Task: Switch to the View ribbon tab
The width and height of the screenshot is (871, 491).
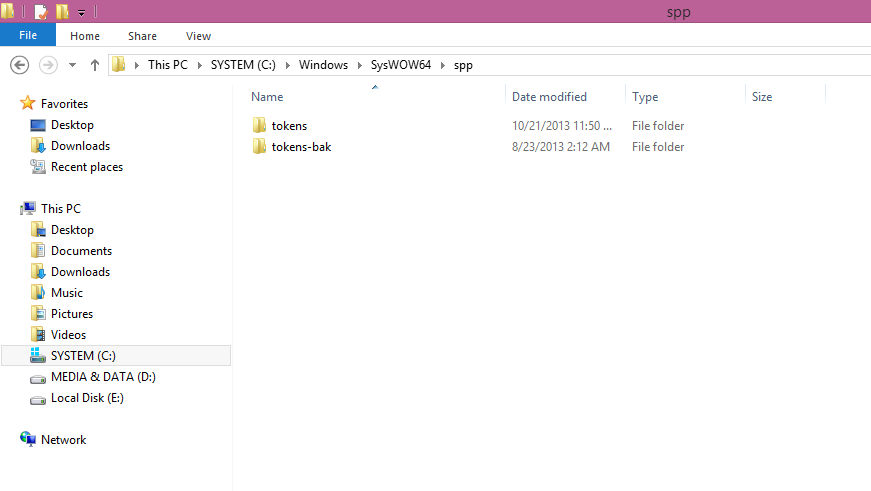Action: [x=198, y=36]
